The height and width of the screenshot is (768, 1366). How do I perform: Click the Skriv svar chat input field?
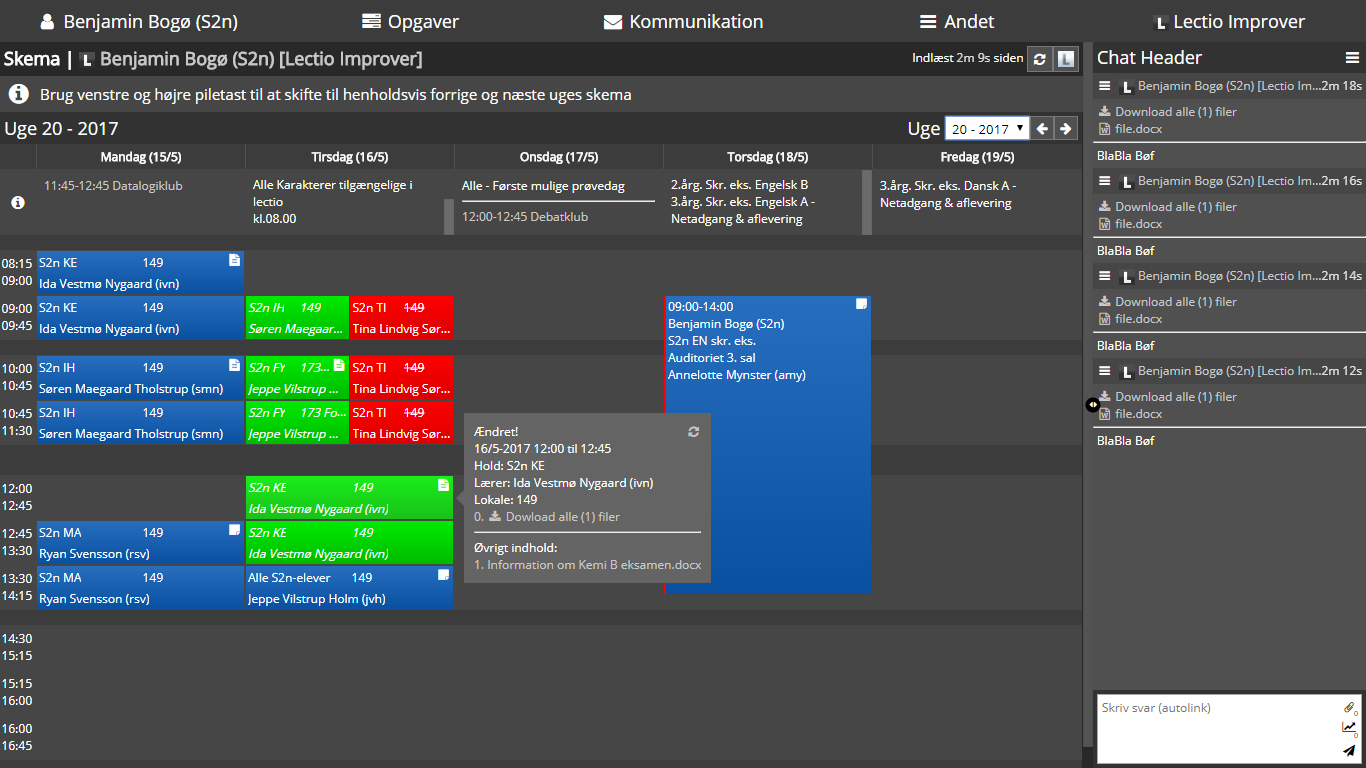tap(1215, 728)
